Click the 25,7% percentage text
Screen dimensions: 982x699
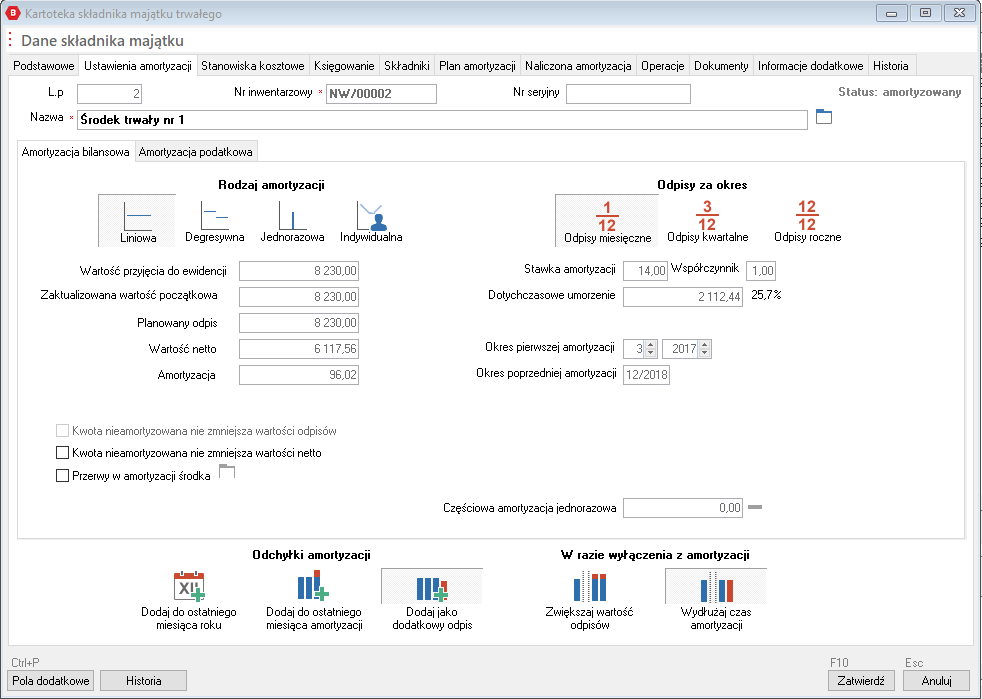[x=766, y=295]
